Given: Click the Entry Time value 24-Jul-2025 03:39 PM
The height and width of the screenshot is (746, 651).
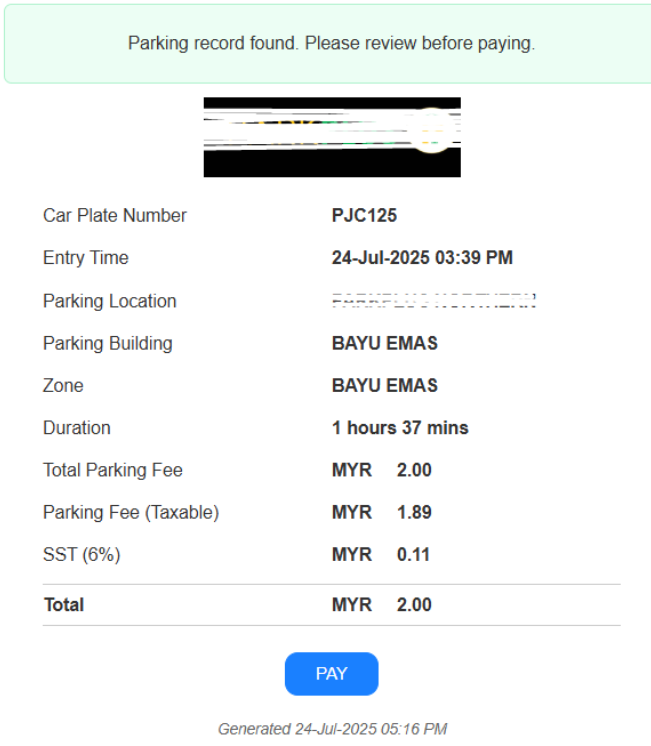Looking at the screenshot, I should tap(422, 258).
